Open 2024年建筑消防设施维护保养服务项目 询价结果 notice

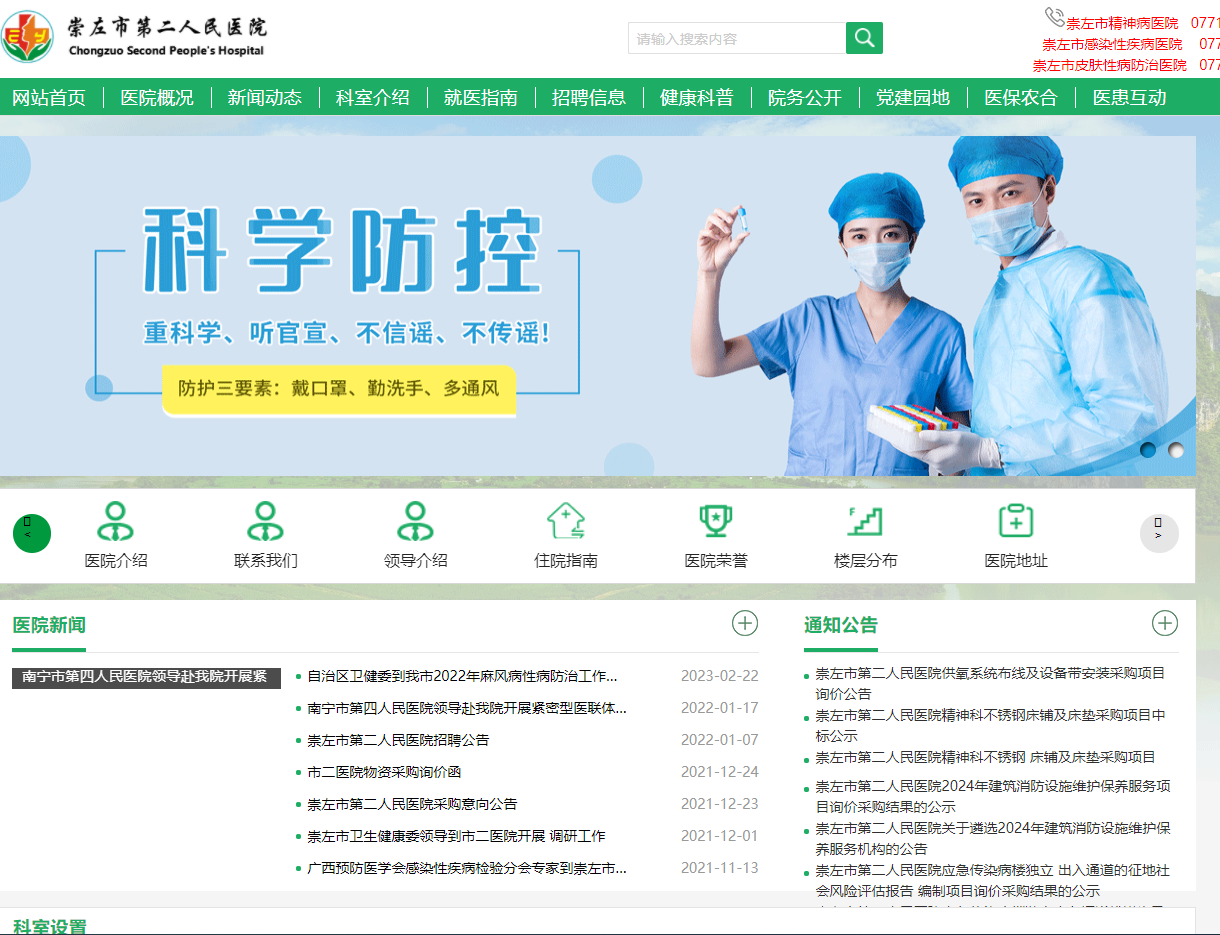click(x=992, y=796)
